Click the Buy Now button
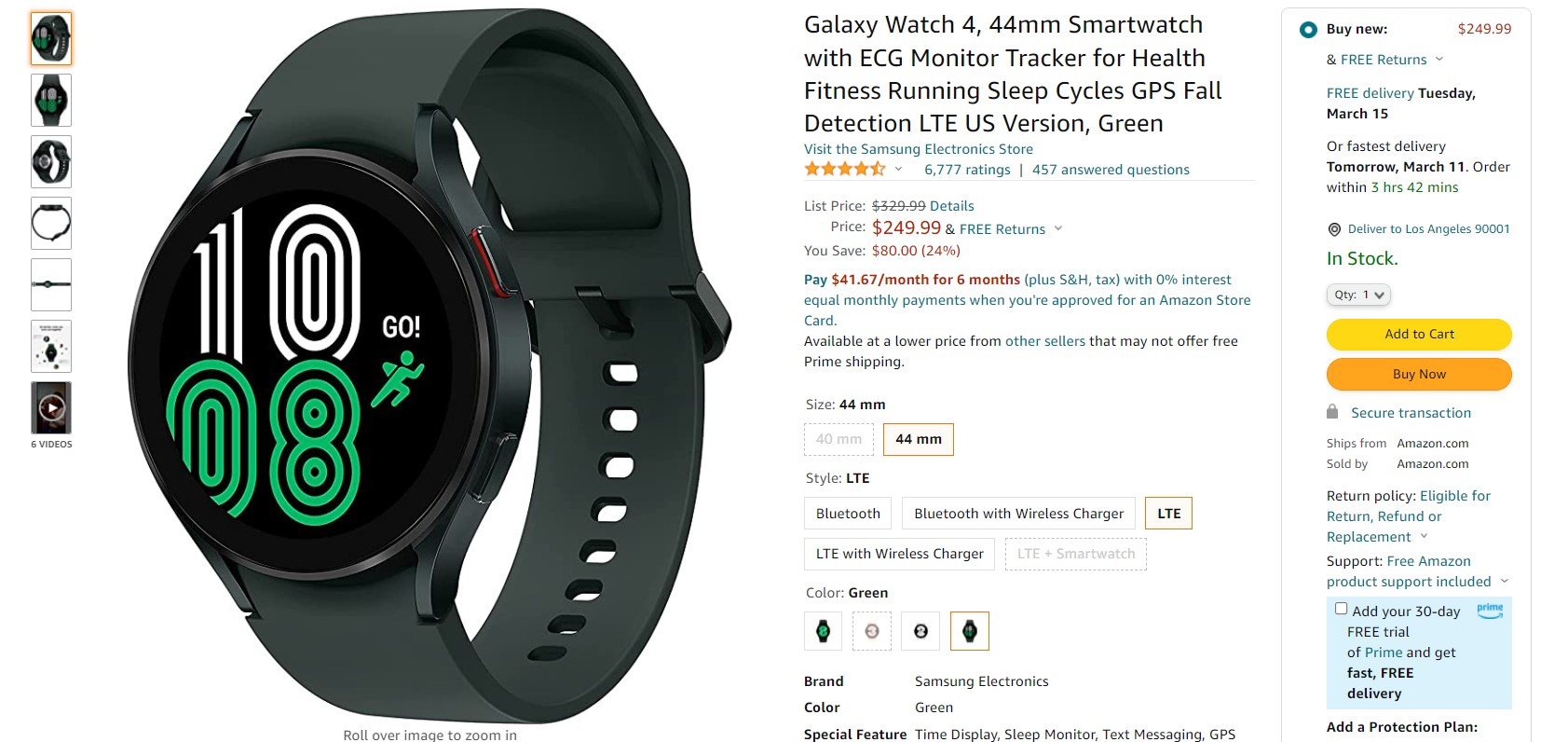The height and width of the screenshot is (742, 1568). (1419, 375)
